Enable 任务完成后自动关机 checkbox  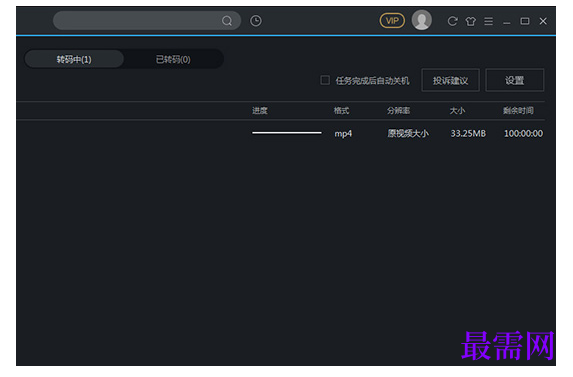click(x=325, y=80)
